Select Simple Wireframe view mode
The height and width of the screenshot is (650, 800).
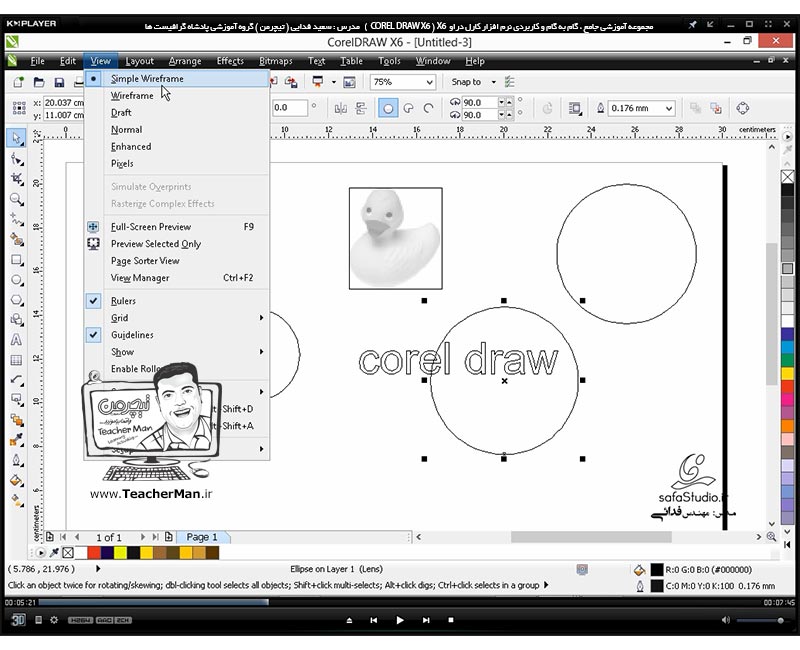[177, 79]
